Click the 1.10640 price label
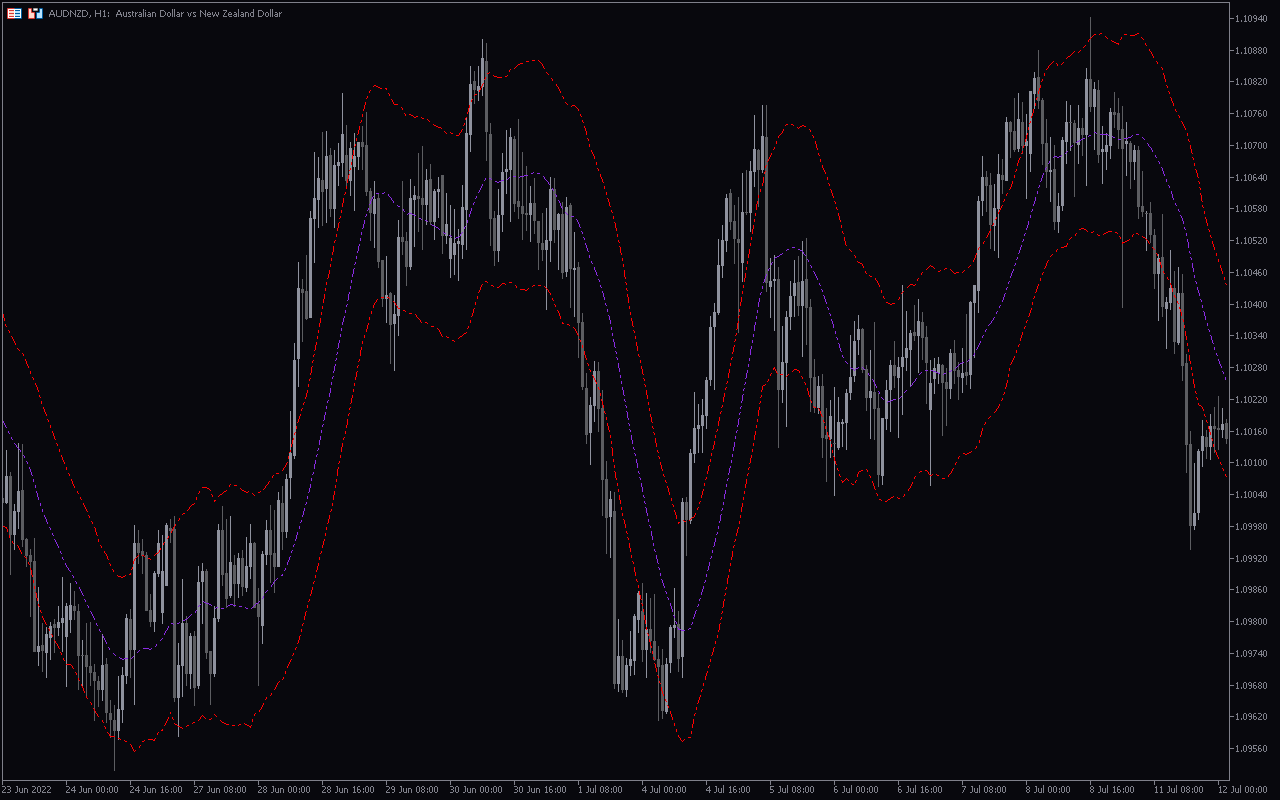Viewport: 1280px width, 800px height. (1252, 178)
